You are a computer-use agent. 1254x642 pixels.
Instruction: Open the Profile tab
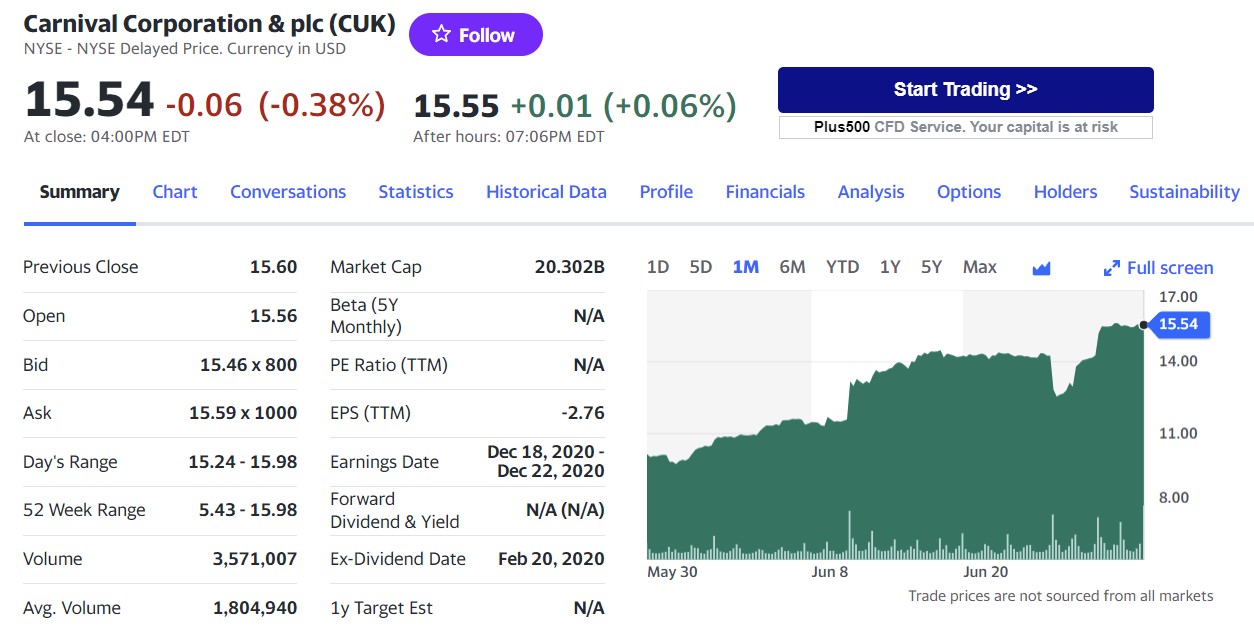click(x=666, y=192)
